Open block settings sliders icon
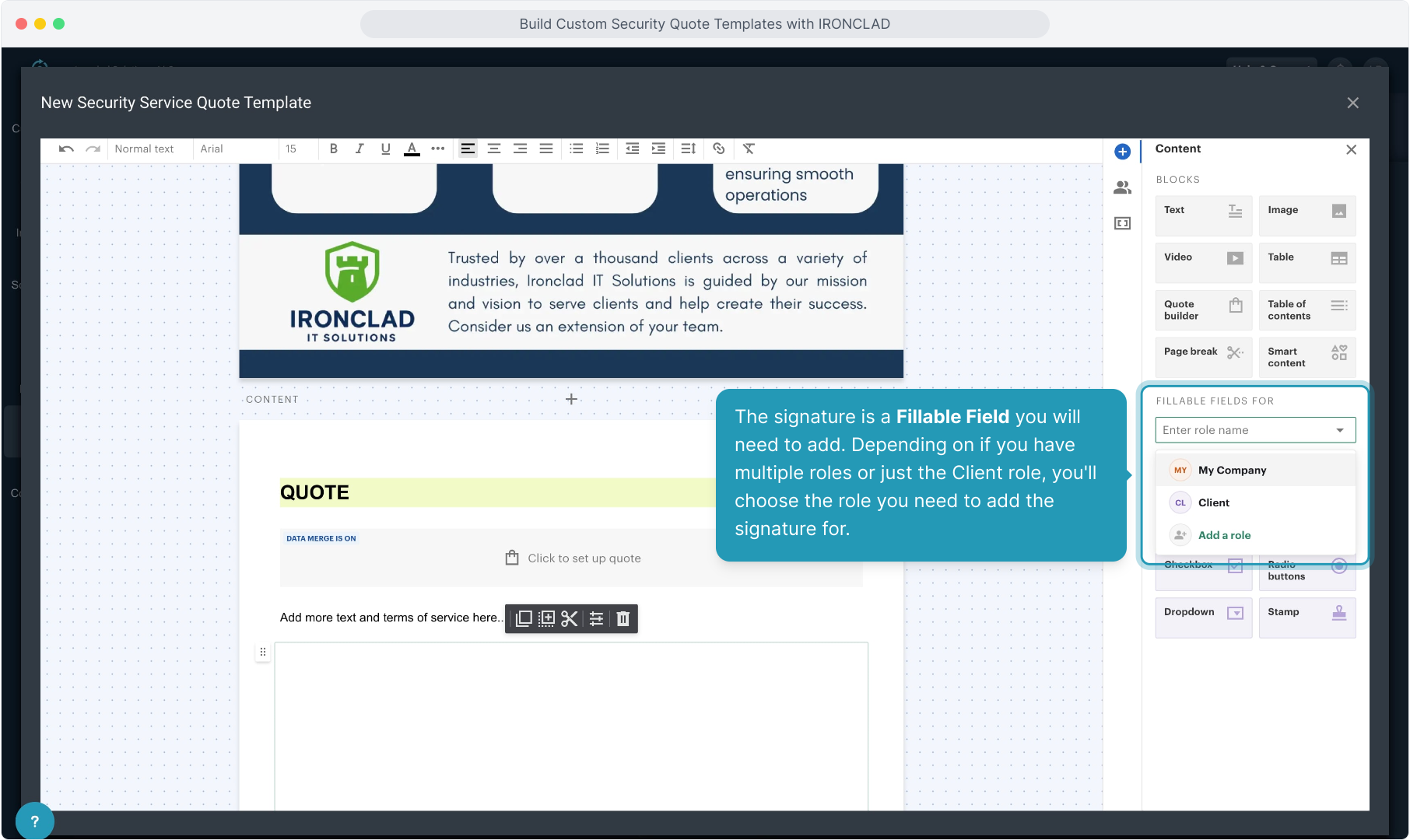The width and height of the screenshot is (1410, 840). click(x=596, y=618)
